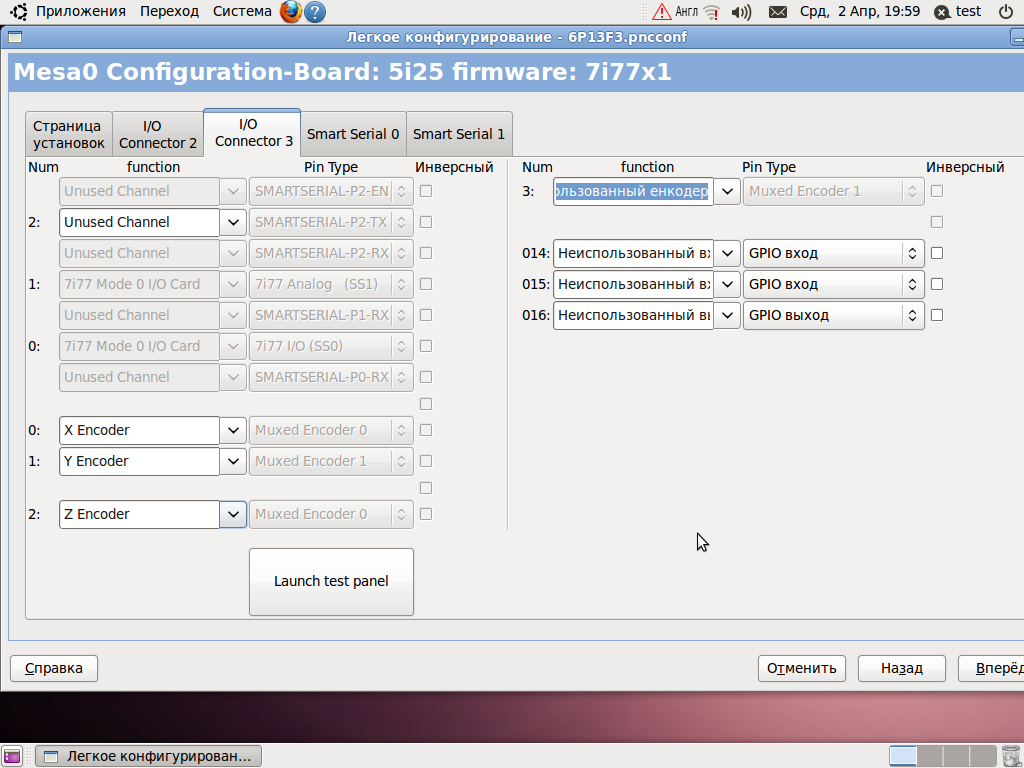Toggle invert checkbox for encoder 3 row
This screenshot has height=768, width=1024.
pyautogui.click(x=937, y=191)
